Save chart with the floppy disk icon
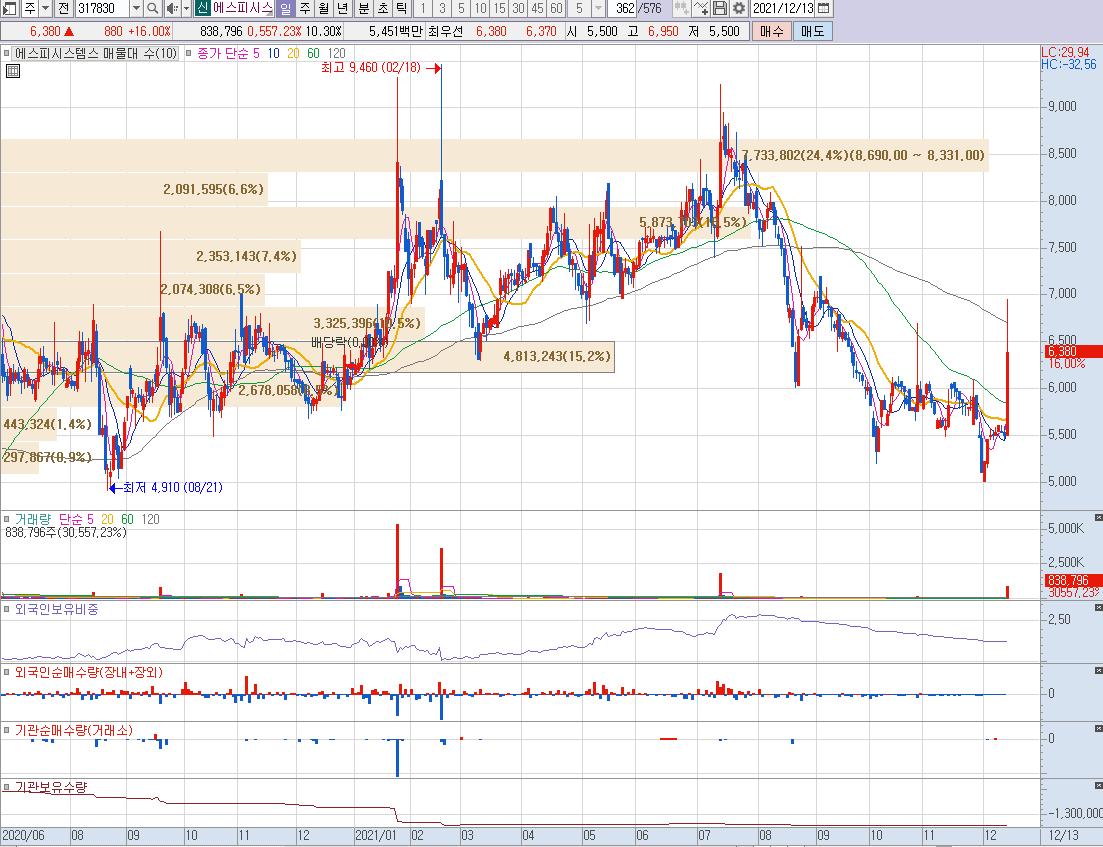Viewport: 1103px width, 847px height. [720, 8]
